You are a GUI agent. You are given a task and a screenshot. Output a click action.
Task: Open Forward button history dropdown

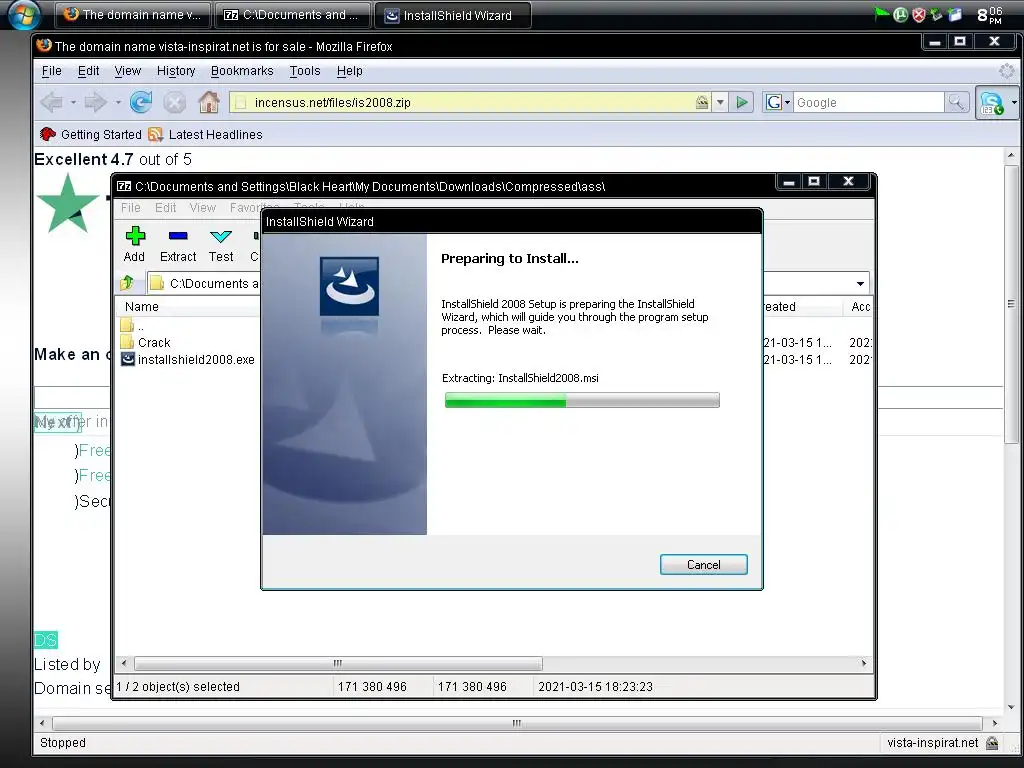(118, 103)
